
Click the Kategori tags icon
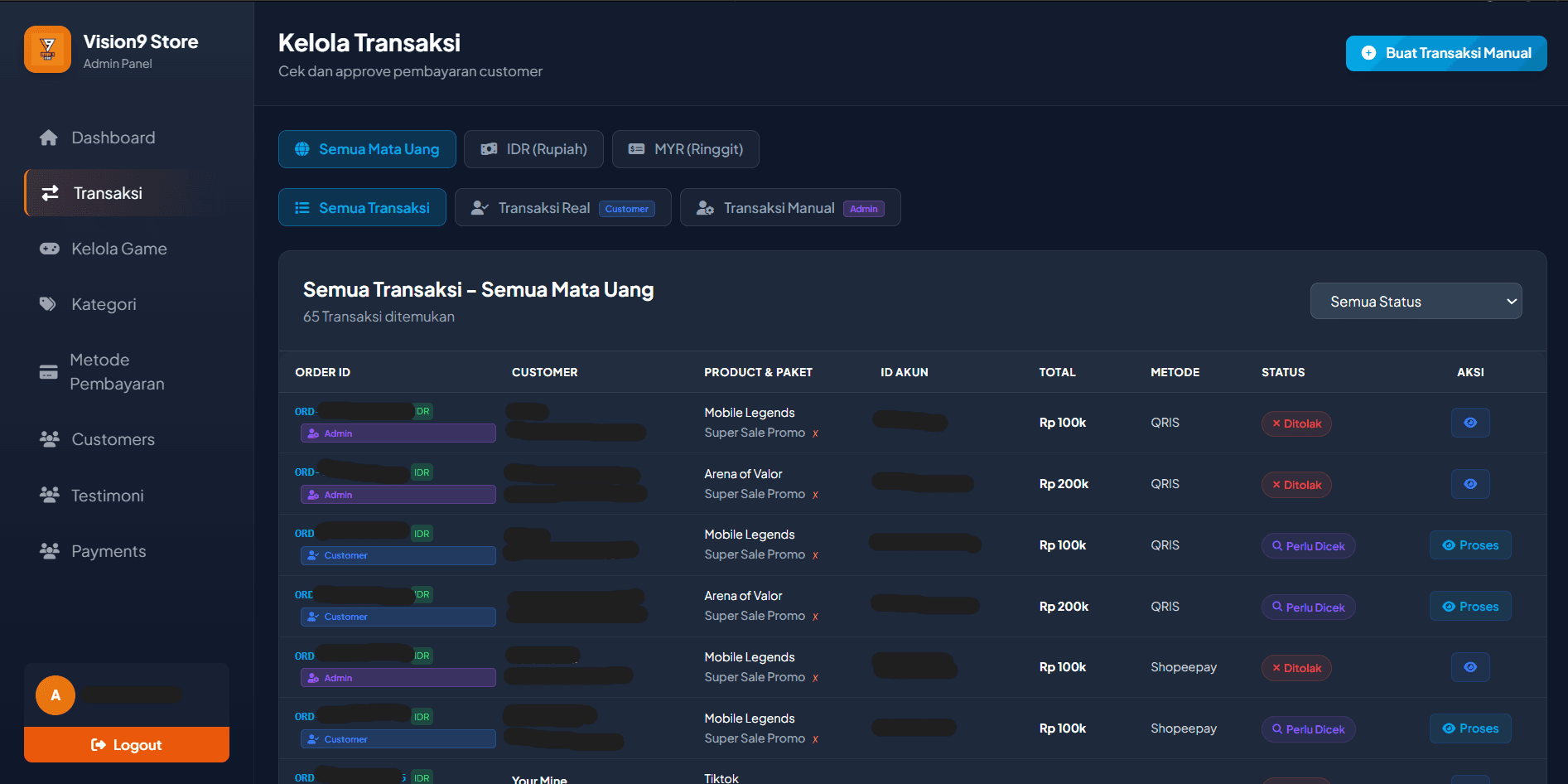point(48,304)
